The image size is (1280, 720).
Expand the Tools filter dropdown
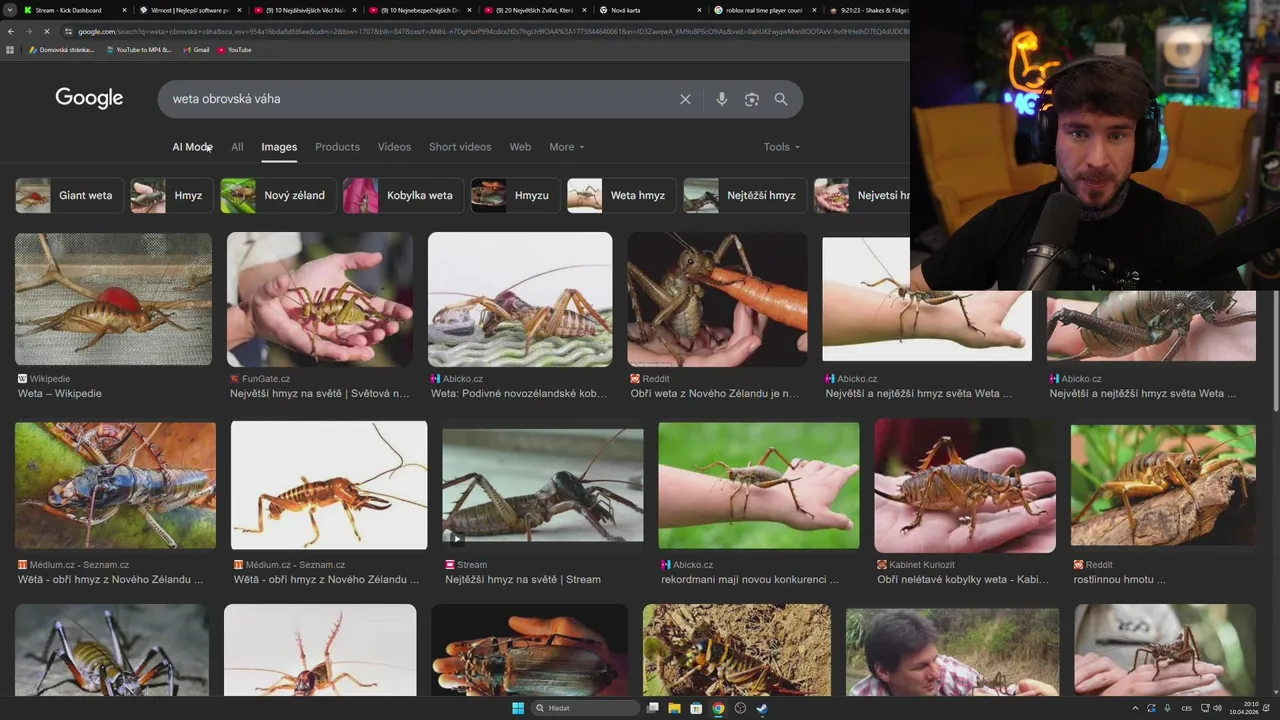tap(782, 147)
